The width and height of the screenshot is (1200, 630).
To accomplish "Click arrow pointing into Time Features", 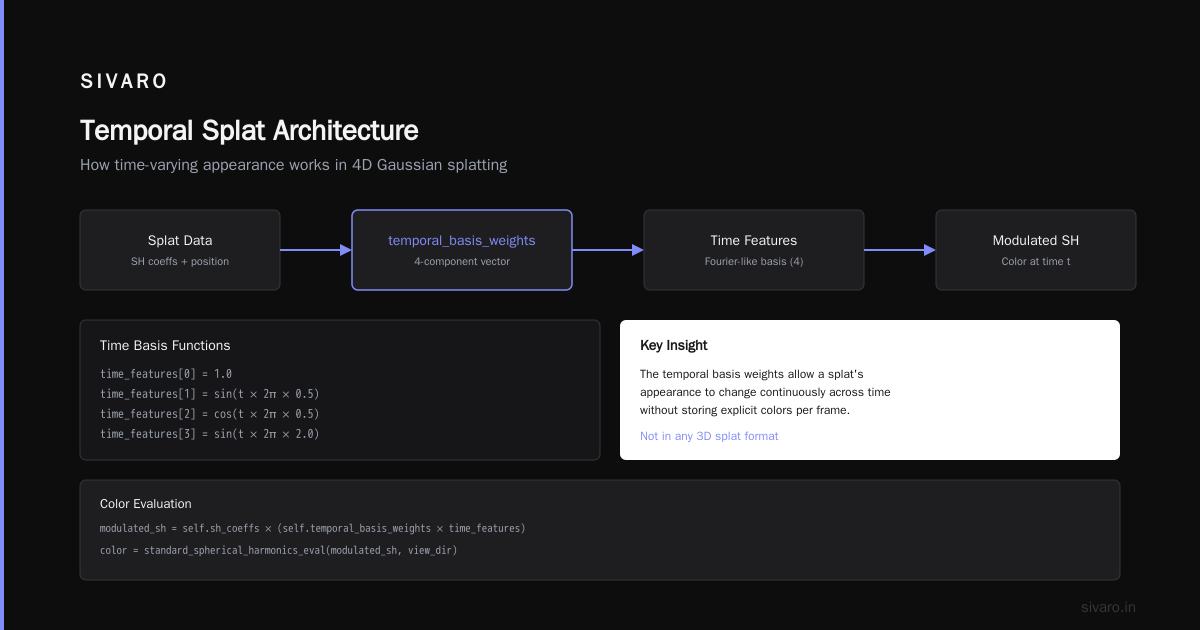I will pyautogui.click(x=608, y=250).
